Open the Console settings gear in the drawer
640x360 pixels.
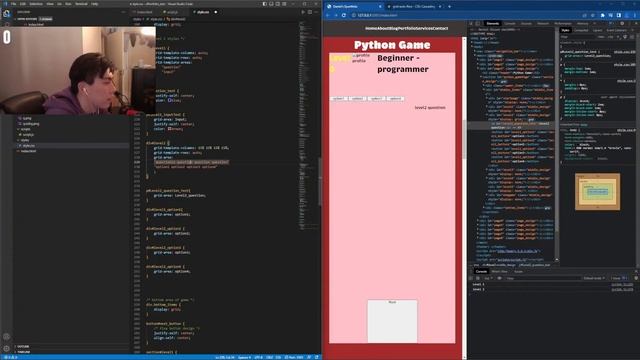coord(636,278)
